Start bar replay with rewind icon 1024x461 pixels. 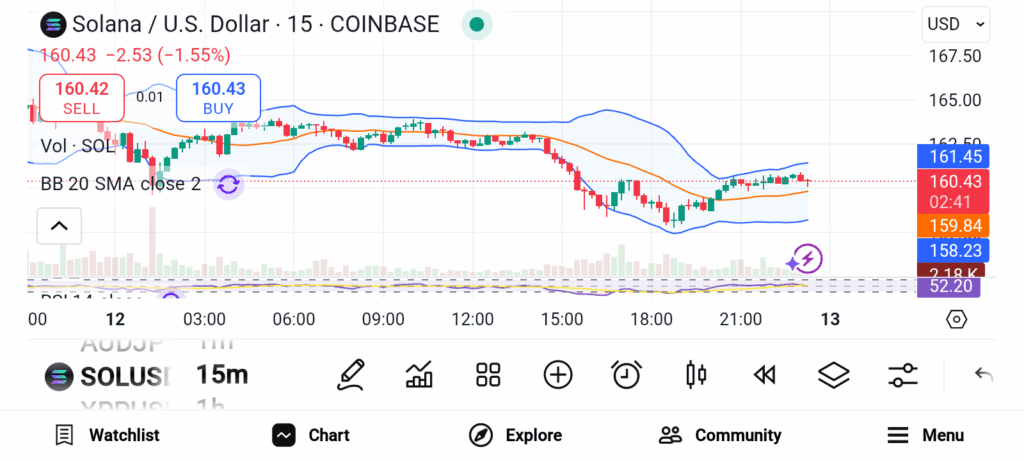(764, 375)
